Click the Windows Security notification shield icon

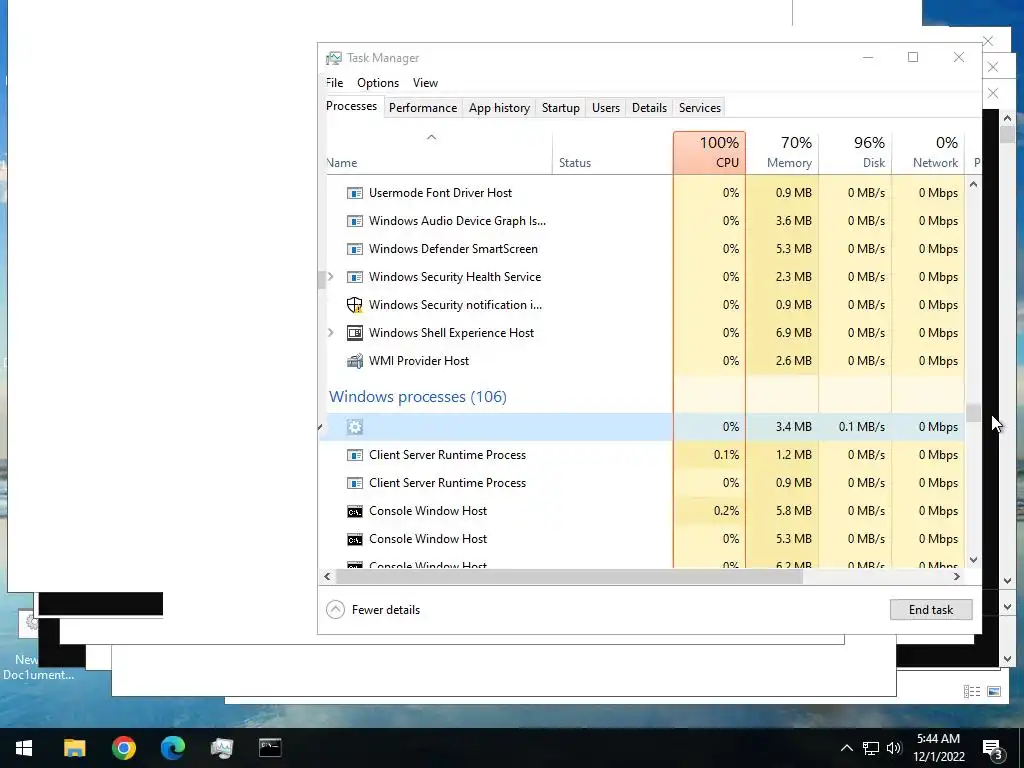pos(355,305)
